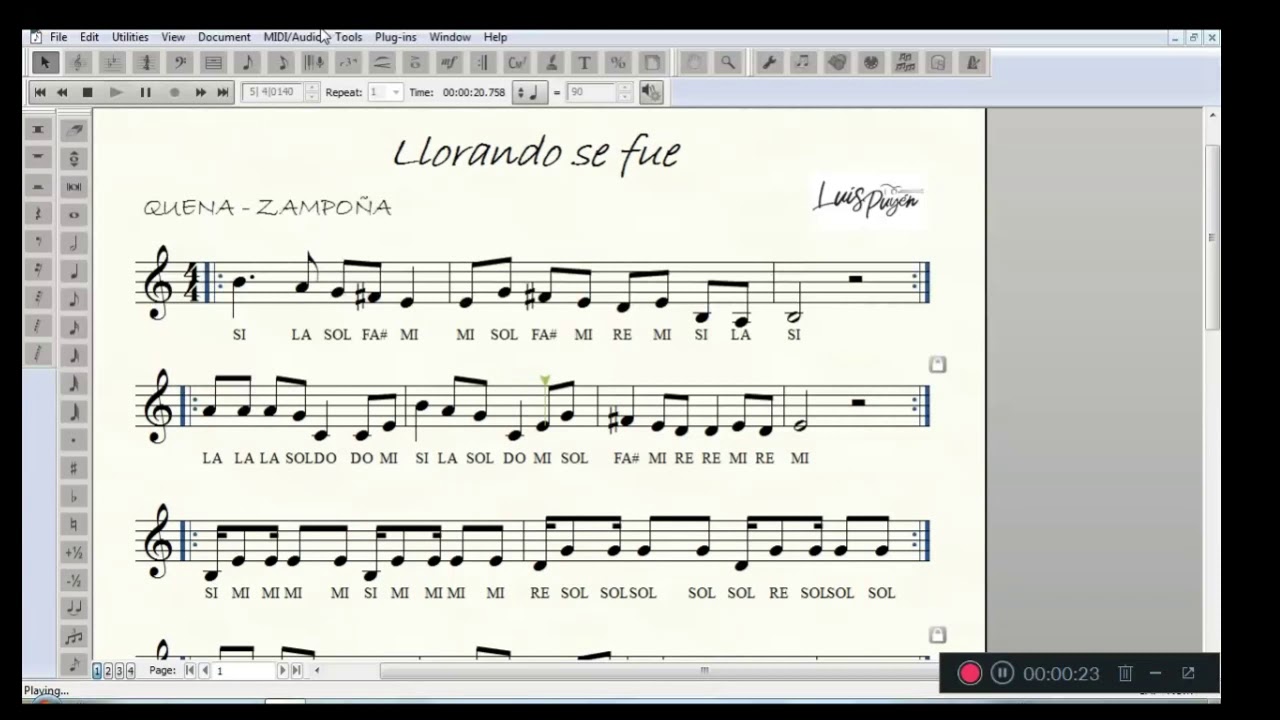
Task: Stop playback with square button
Action: 87,92
